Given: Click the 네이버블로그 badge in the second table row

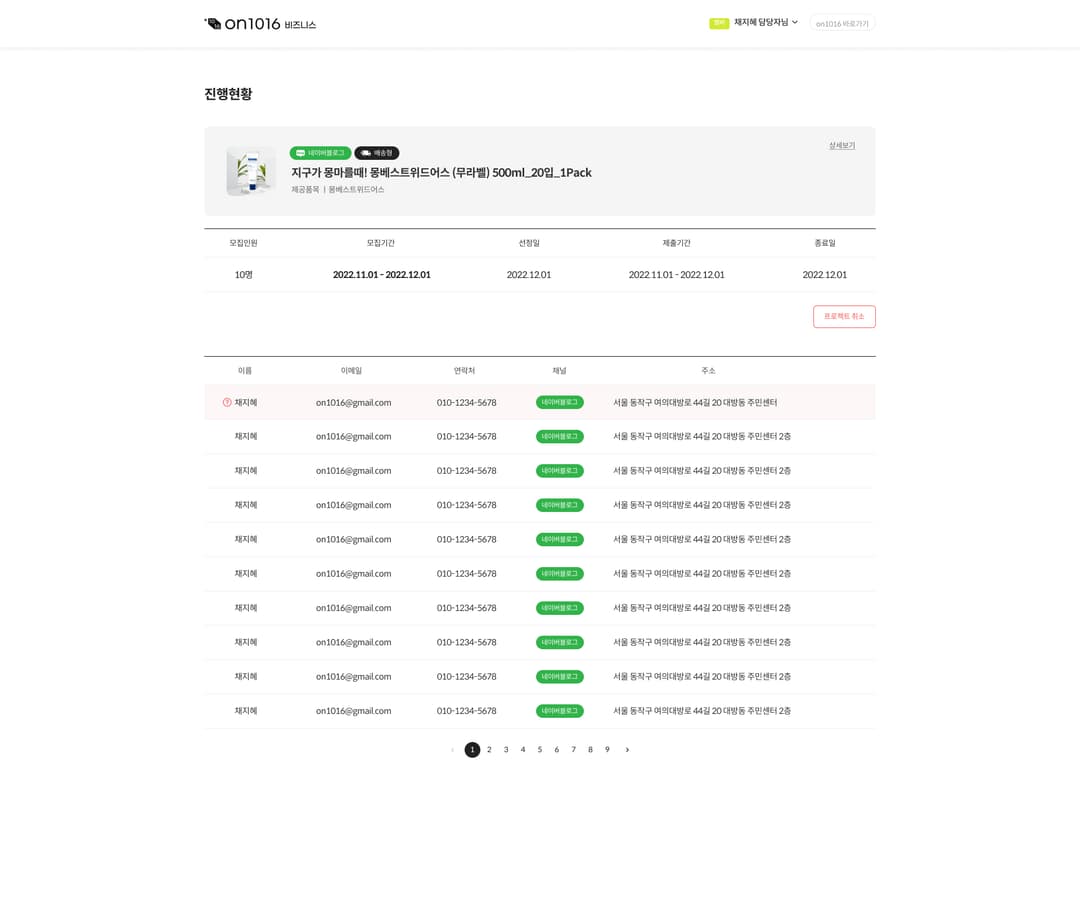Looking at the screenshot, I should pos(559,437).
